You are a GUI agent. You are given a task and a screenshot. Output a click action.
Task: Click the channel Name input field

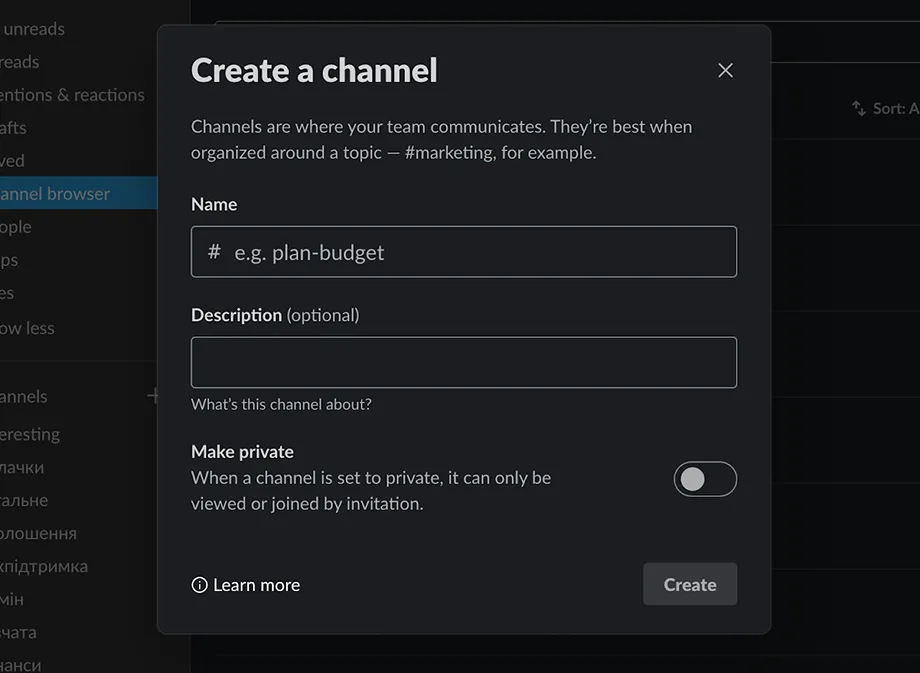click(463, 252)
